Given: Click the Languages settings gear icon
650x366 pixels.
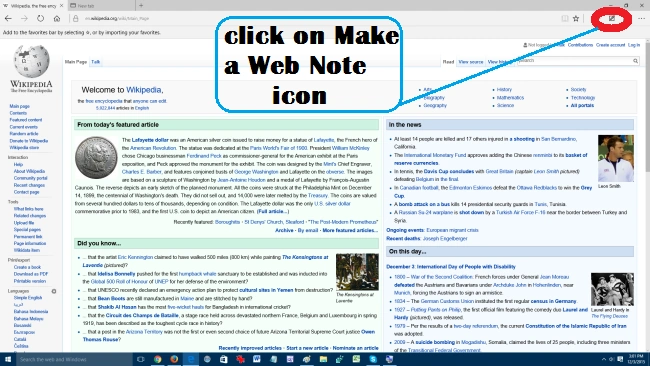Looking at the screenshot, I should coord(54,291).
